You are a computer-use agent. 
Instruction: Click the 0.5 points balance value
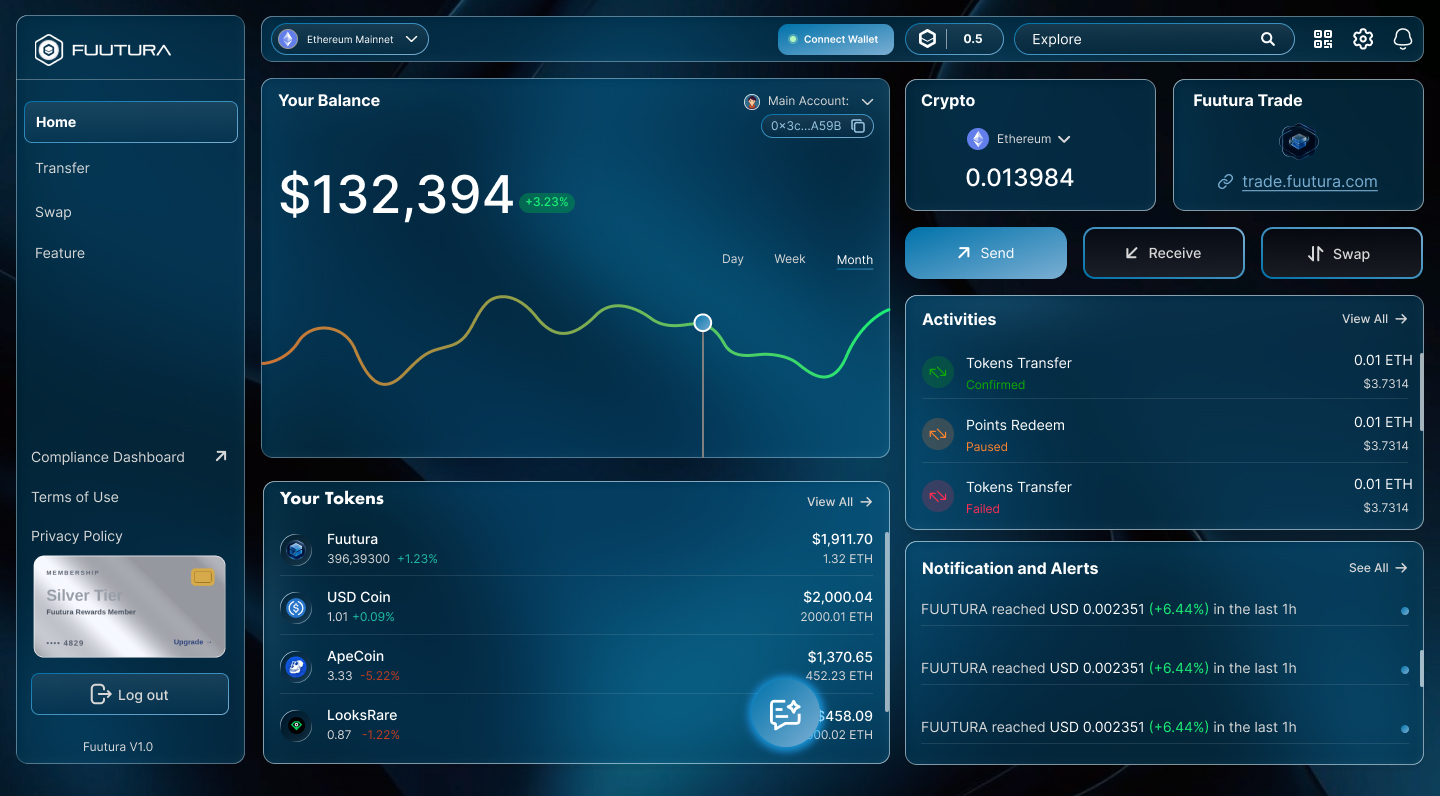(x=973, y=39)
